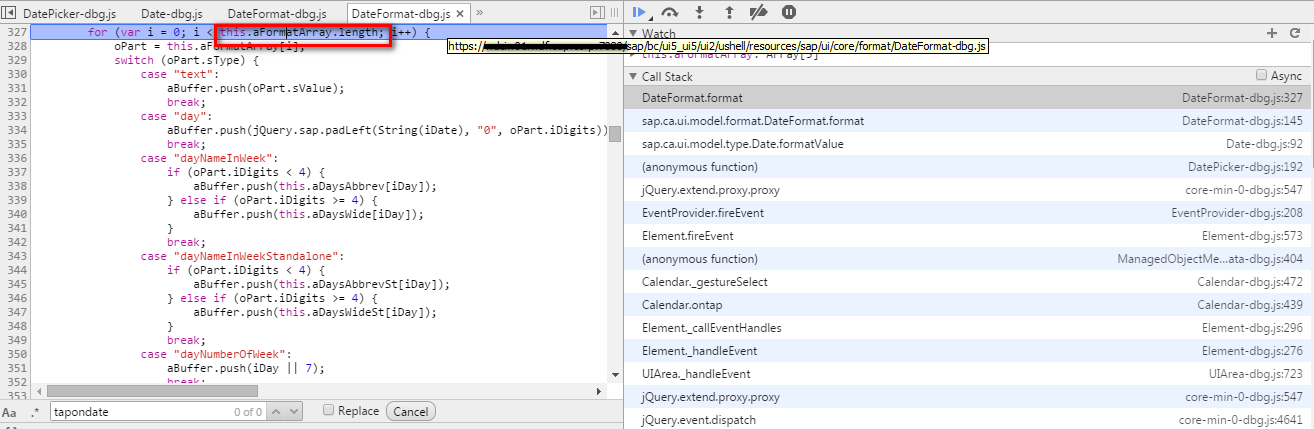
Task: Select the EventProvider.fireEvent frame
Action: point(968,212)
